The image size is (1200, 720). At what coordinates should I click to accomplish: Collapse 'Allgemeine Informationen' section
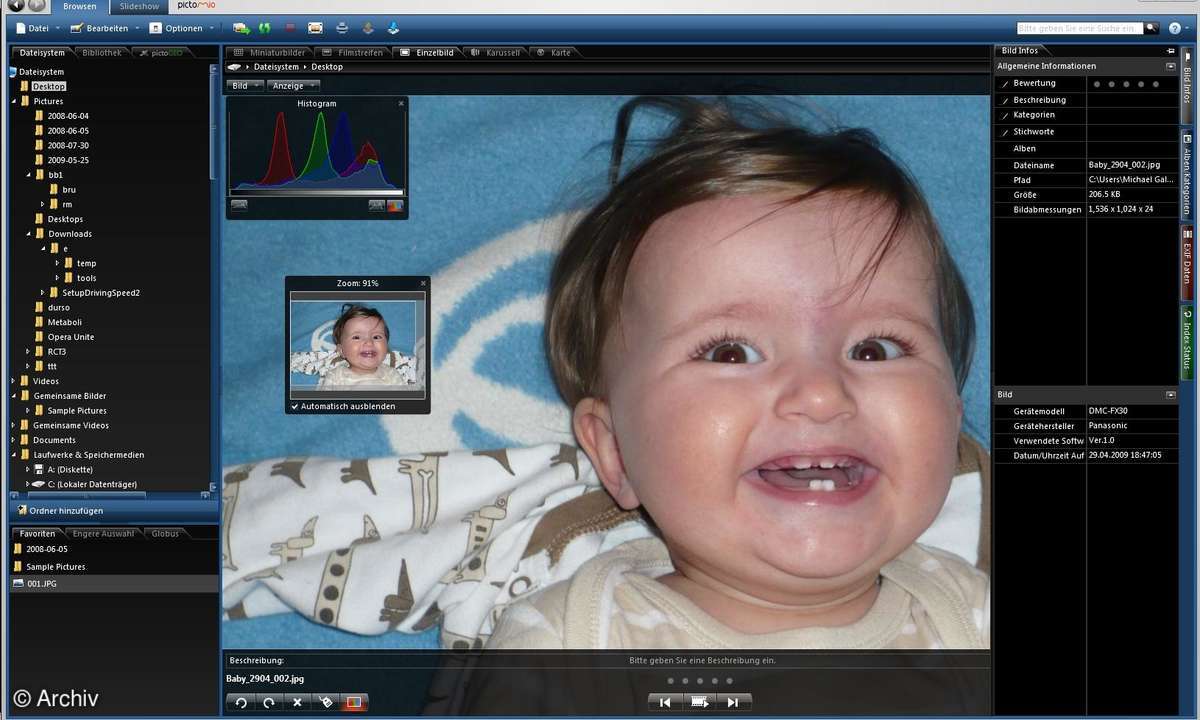[x=1171, y=66]
